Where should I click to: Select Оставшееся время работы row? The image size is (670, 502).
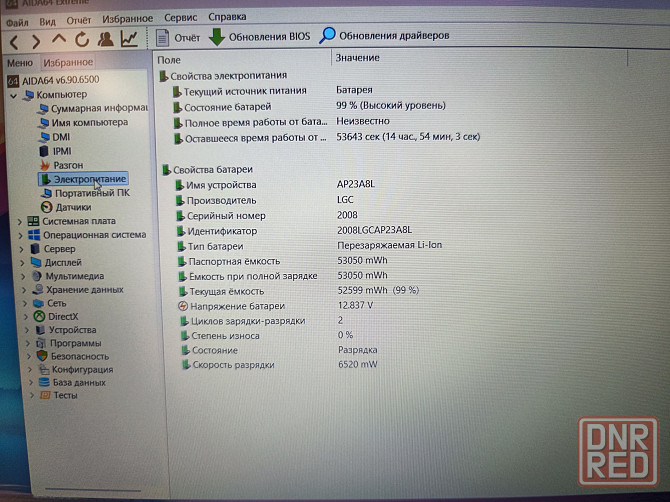pyautogui.click(x=327, y=138)
